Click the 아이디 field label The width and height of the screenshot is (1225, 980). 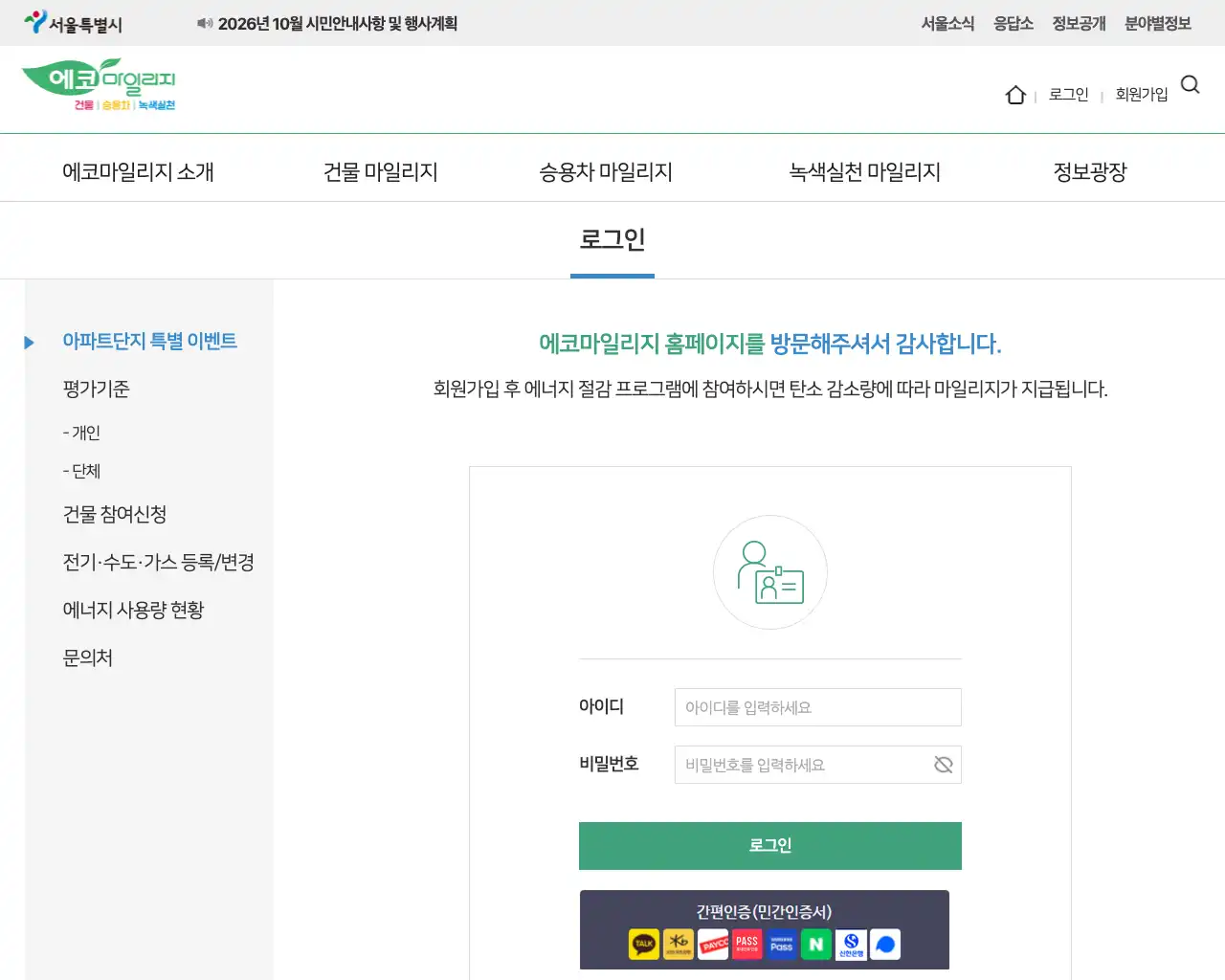click(x=601, y=706)
